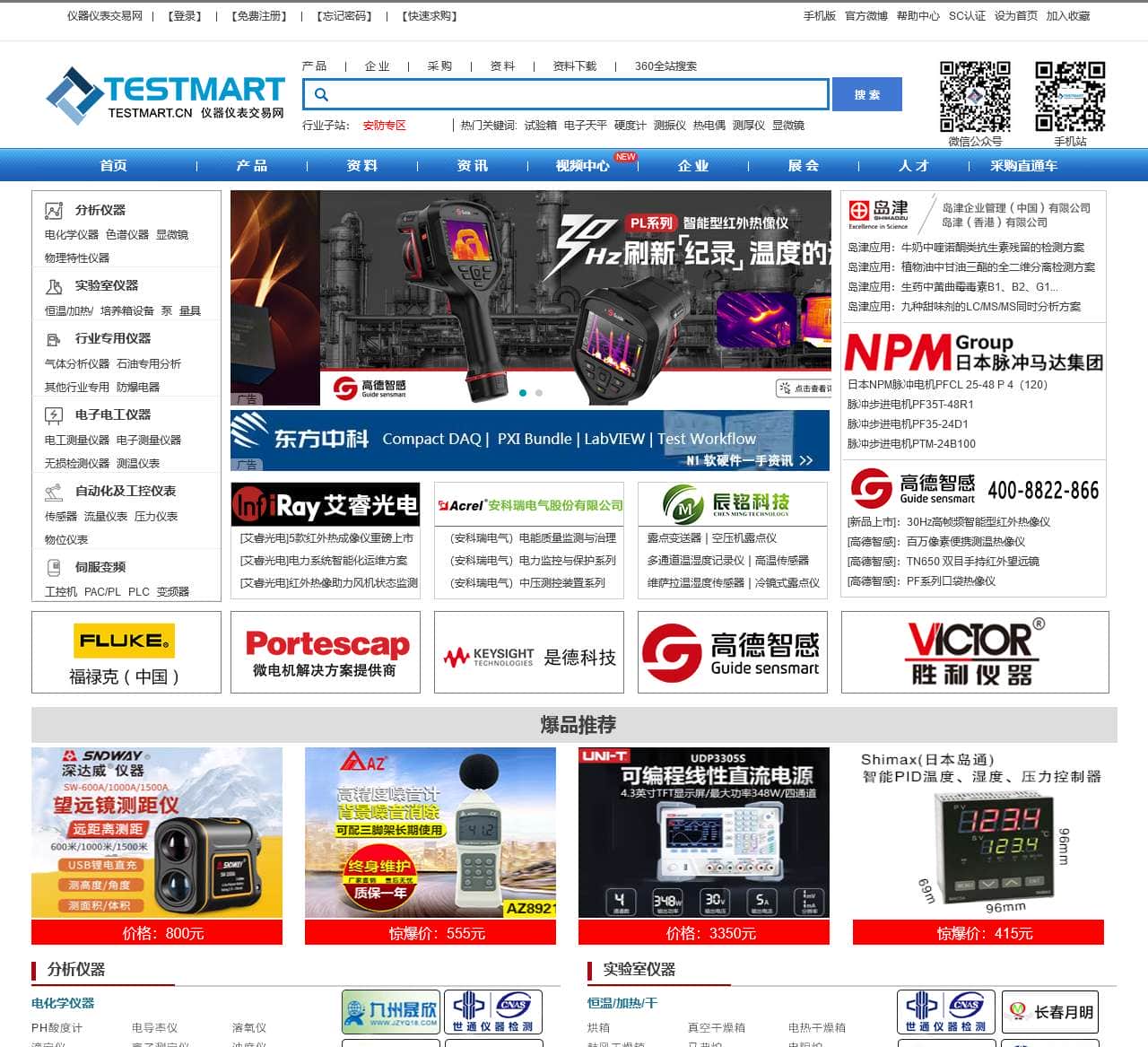Click the NPM Group logo

pyautogui.click(x=974, y=351)
